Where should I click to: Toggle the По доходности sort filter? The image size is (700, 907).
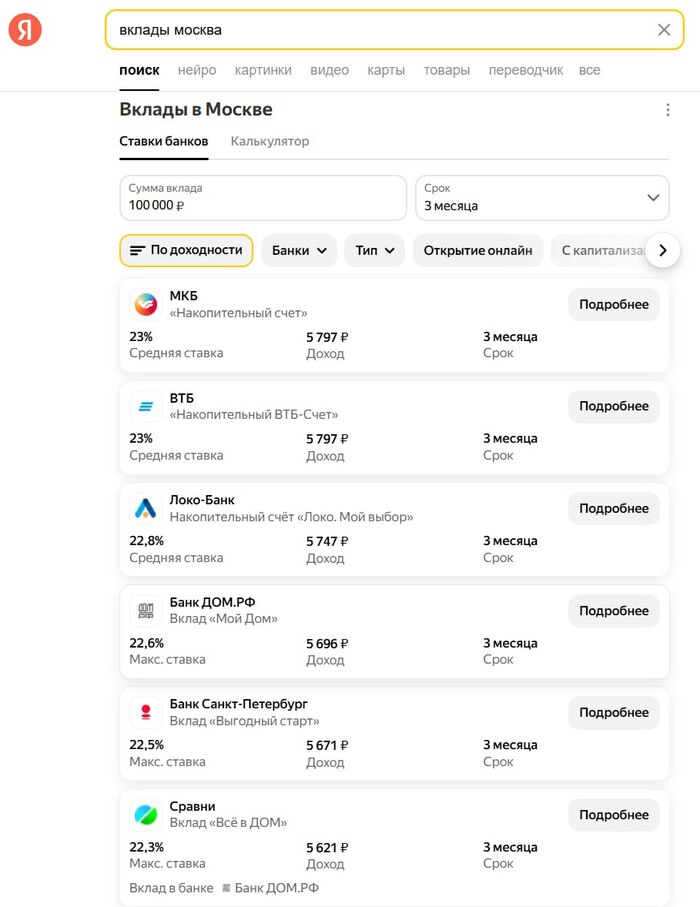186,250
